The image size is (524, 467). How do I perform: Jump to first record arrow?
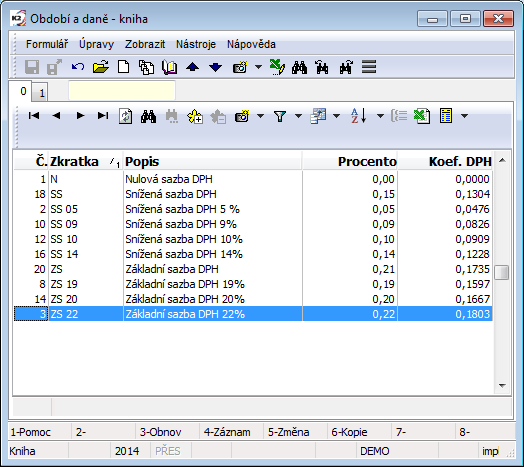point(34,116)
